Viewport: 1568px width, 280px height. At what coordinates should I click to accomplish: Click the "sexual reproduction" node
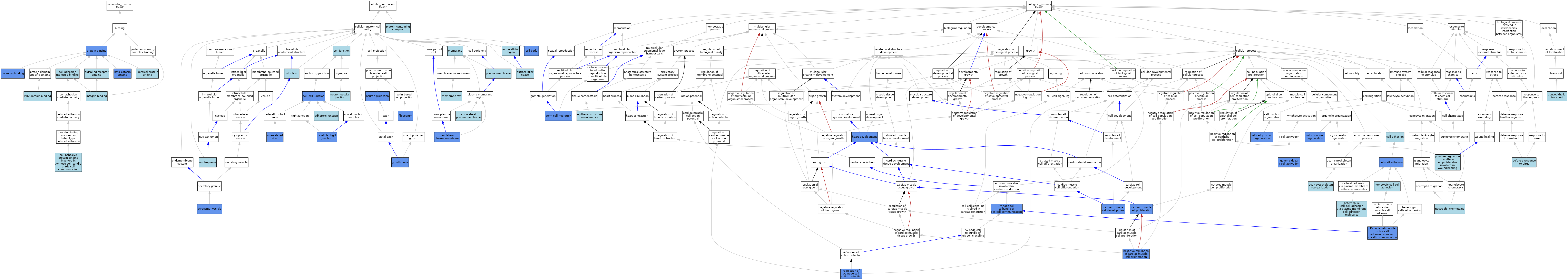(561, 51)
